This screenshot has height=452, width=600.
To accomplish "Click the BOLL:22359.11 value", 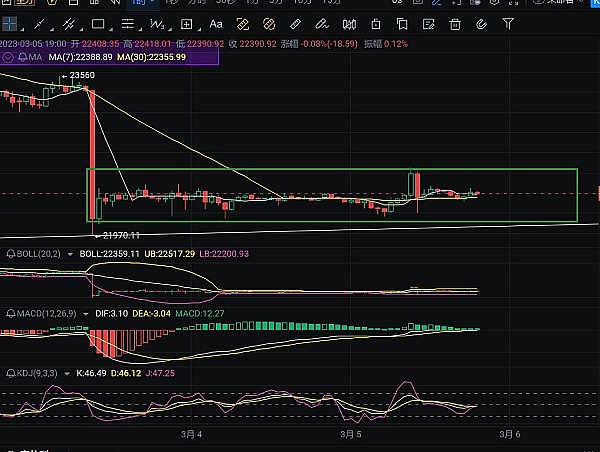I will (109, 254).
